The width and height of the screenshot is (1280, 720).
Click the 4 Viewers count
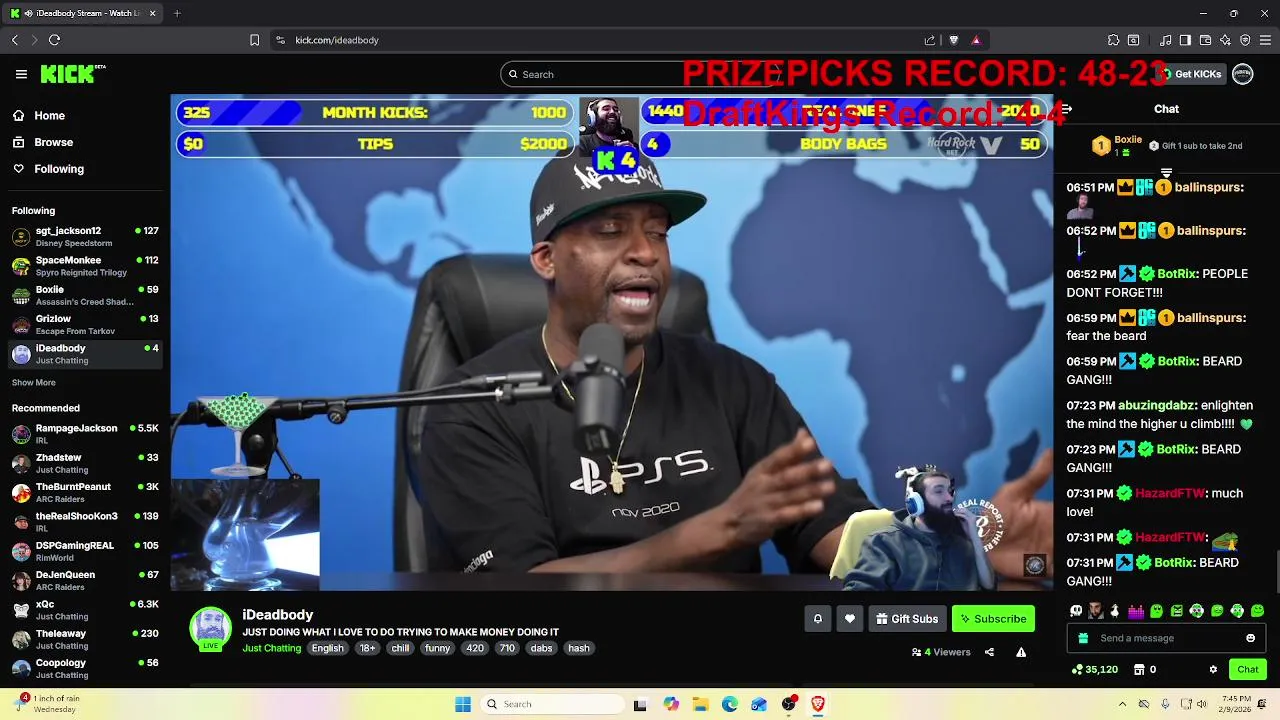click(941, 652)
